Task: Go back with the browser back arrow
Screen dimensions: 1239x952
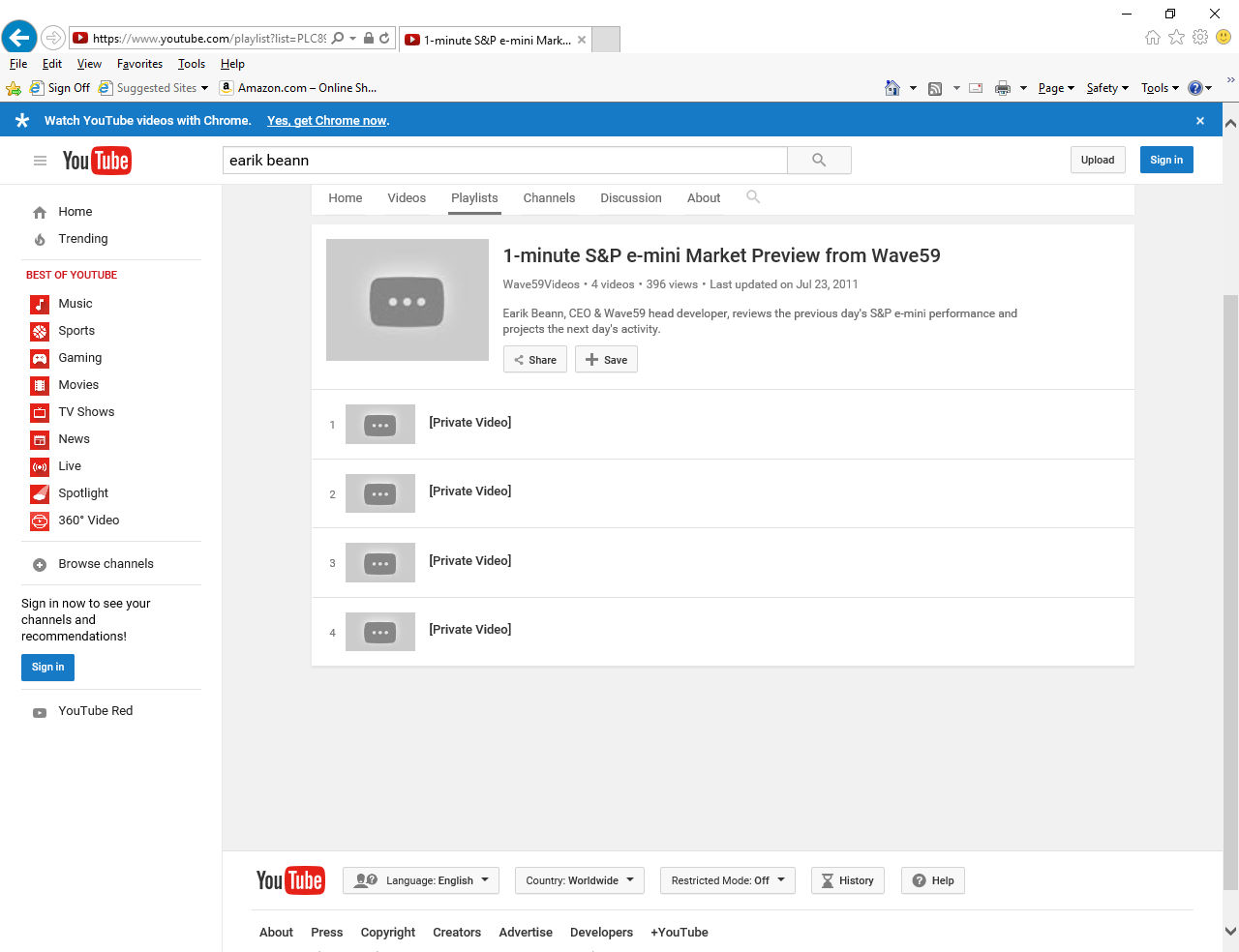Action: point(18,38)
